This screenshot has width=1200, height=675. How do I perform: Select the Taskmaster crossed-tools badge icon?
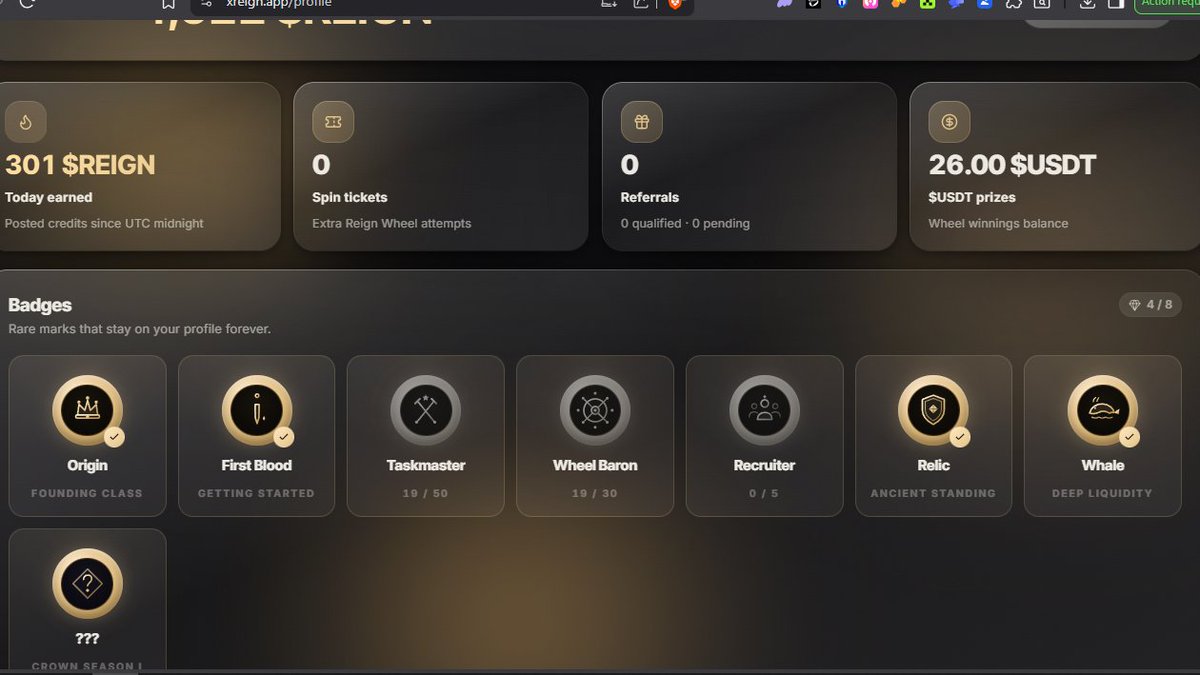pyautogui.click(x=426, y=410)
